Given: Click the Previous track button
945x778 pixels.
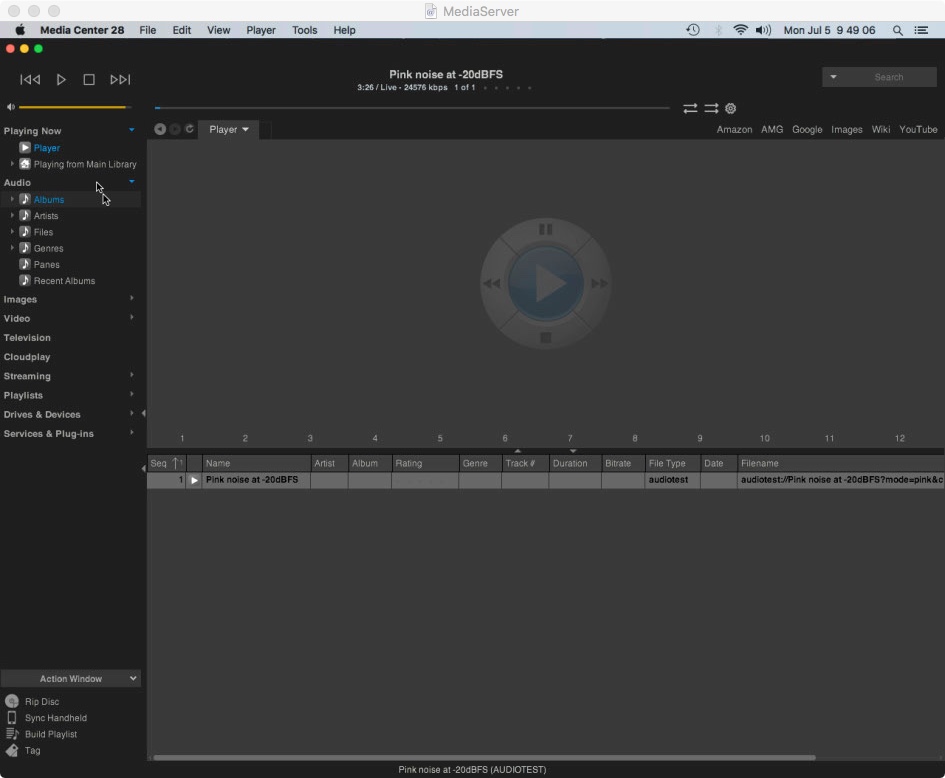Looking at the screenshot, I should (30, 80).
